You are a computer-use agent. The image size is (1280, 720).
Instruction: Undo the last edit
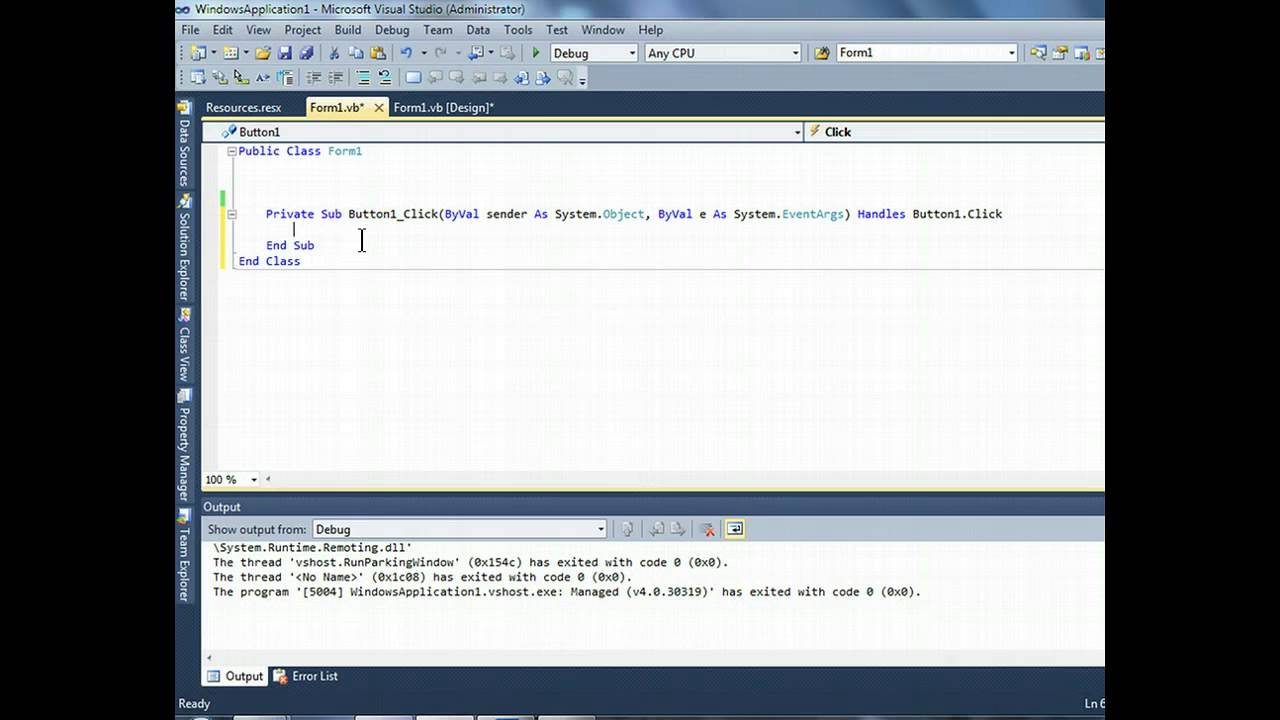coord(406,53)
